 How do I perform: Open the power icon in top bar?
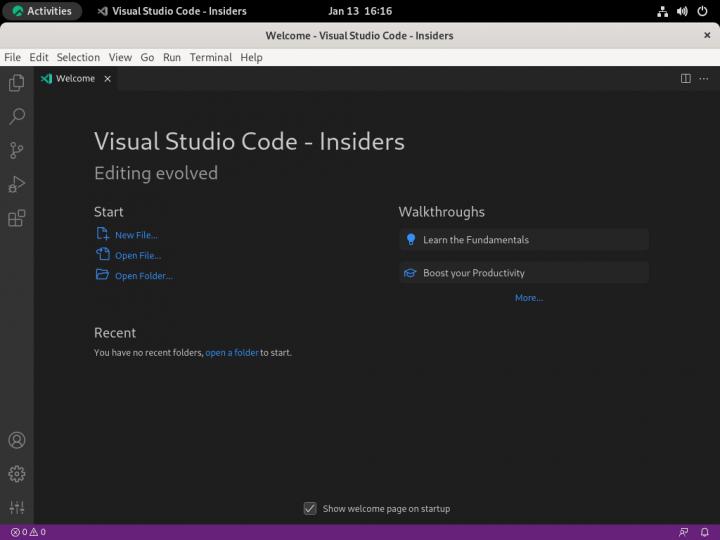pyautogui.click(x=702, y=11)
